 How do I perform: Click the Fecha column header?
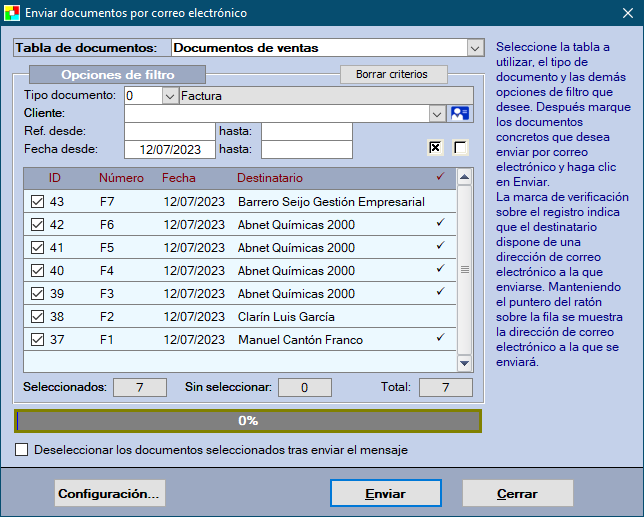pos(179,178)
